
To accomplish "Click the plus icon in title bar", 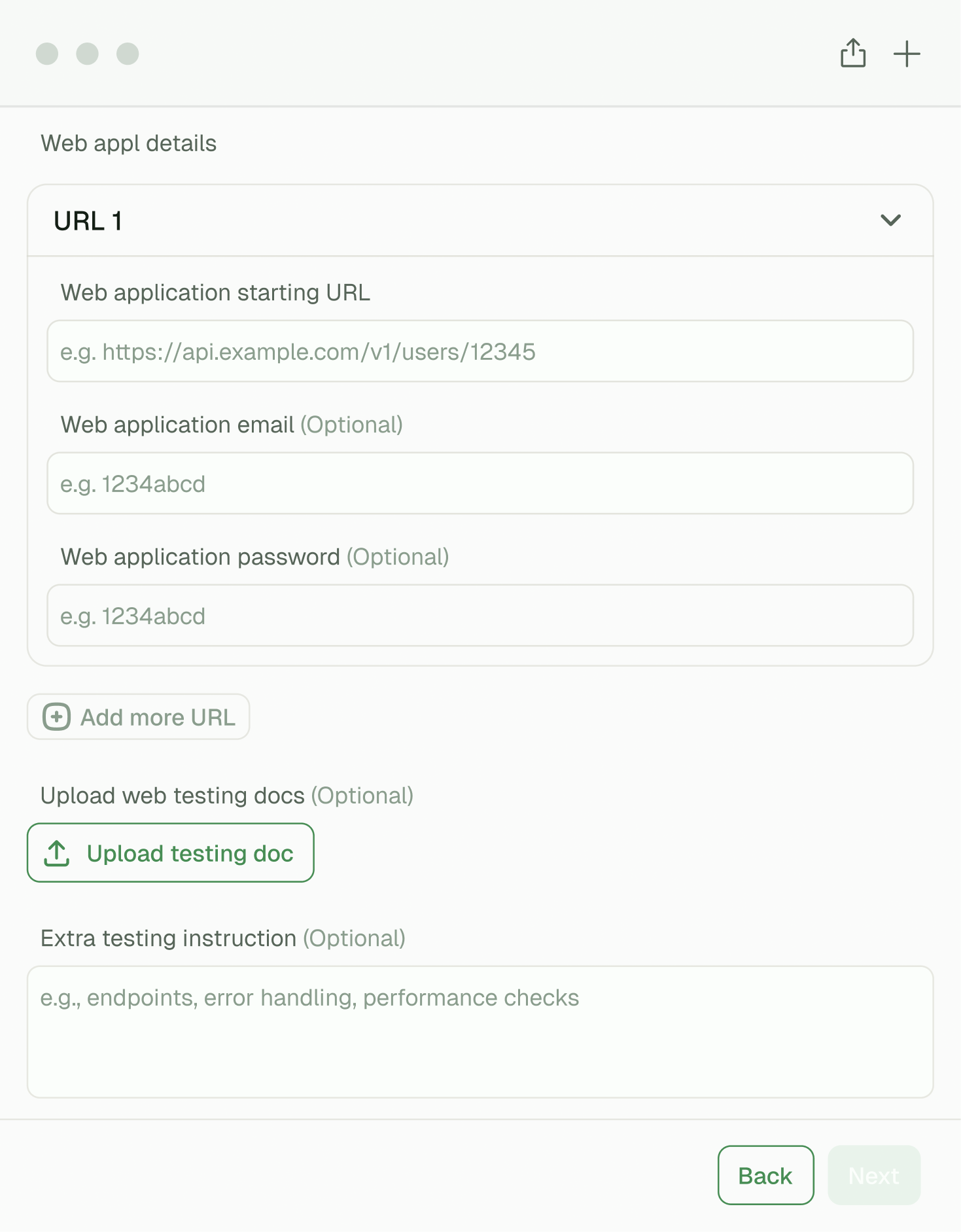I will coord(907,54).
